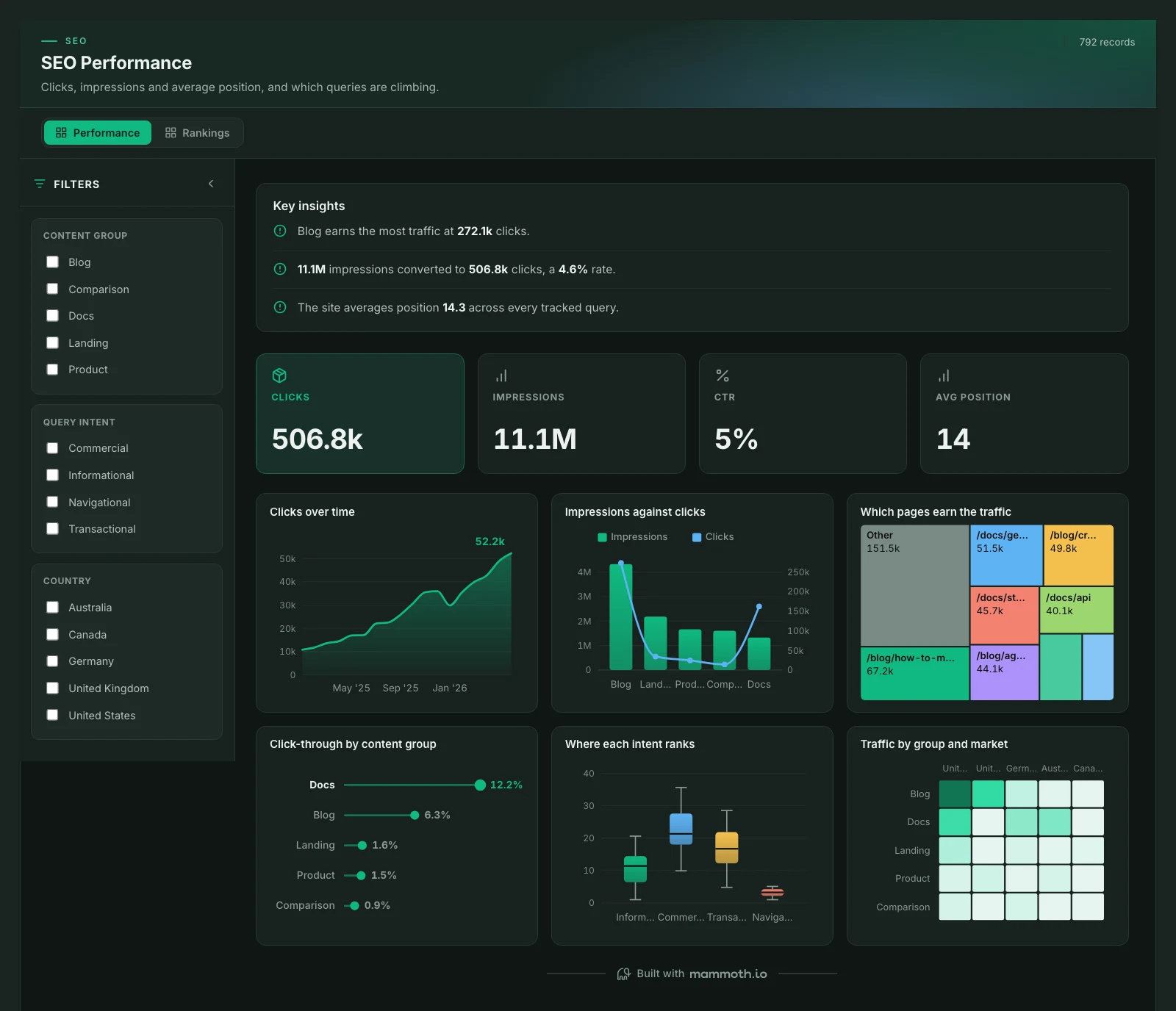Click the darkest Blog heatmap cell

[x=955, y=794]
